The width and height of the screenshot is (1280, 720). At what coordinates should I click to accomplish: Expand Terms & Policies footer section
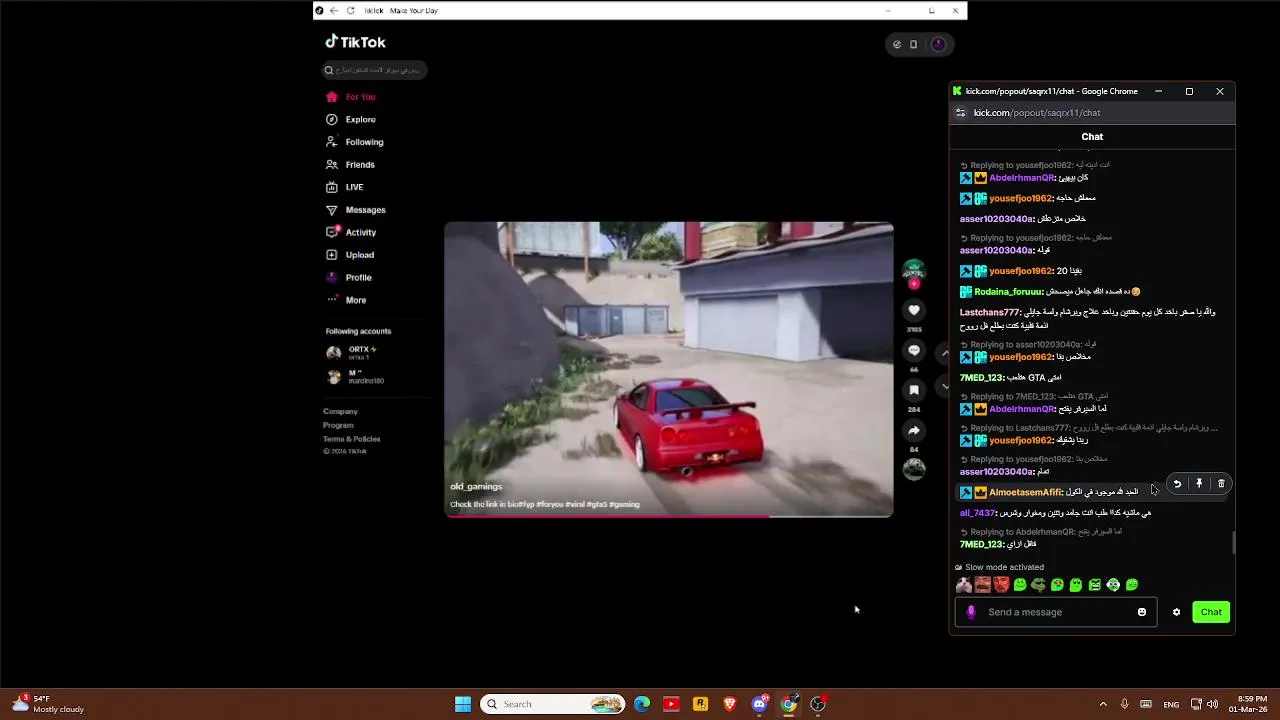(x=352, y=439)
